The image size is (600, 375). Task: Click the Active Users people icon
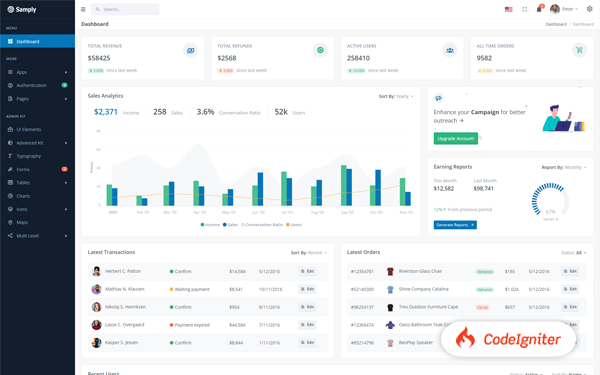coord(450,50)
